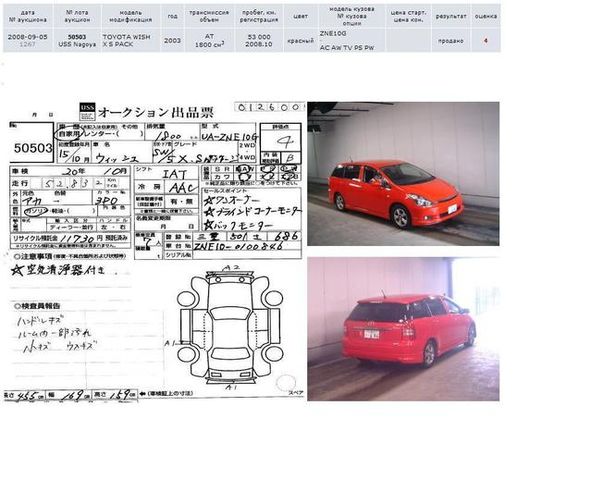591x480 pixels.
Task: Click the 'оценка' column header
Action: (x=486, y=16)
